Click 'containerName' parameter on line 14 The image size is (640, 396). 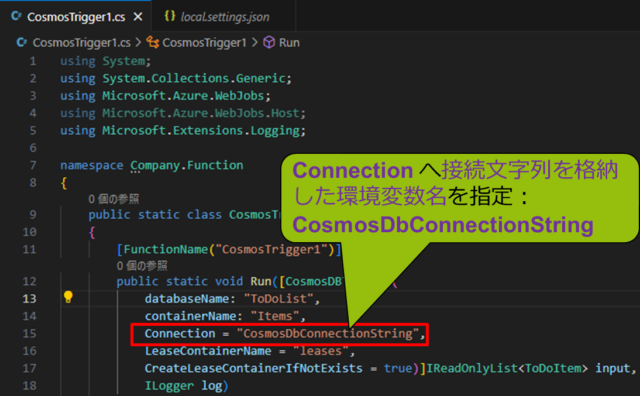pyautogui.click(x=190, y=316)
